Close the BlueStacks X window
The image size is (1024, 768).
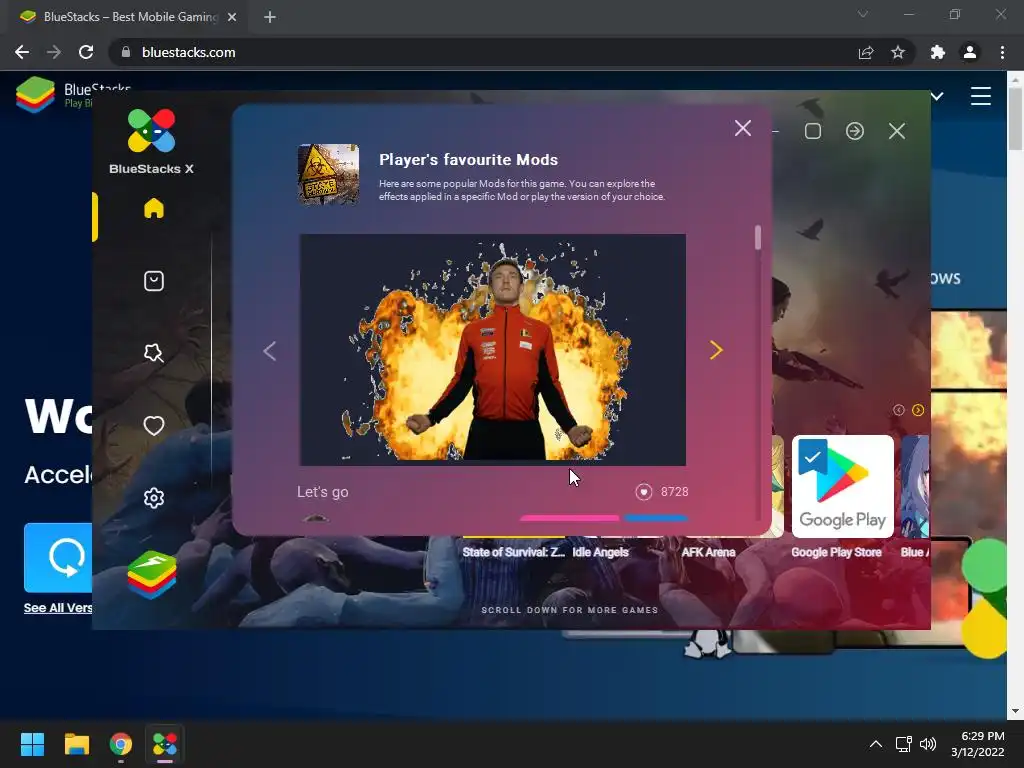pos(897,131)
